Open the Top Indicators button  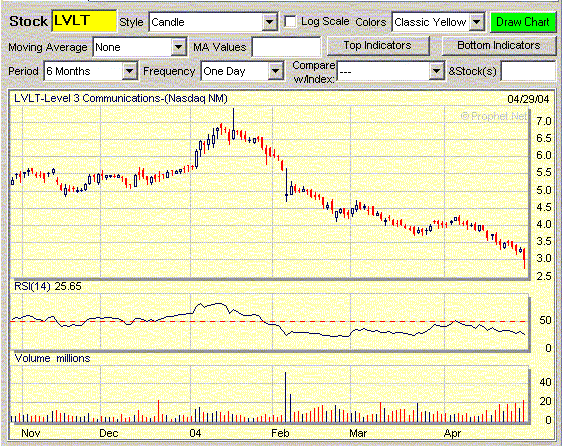[x=378, y=46]
